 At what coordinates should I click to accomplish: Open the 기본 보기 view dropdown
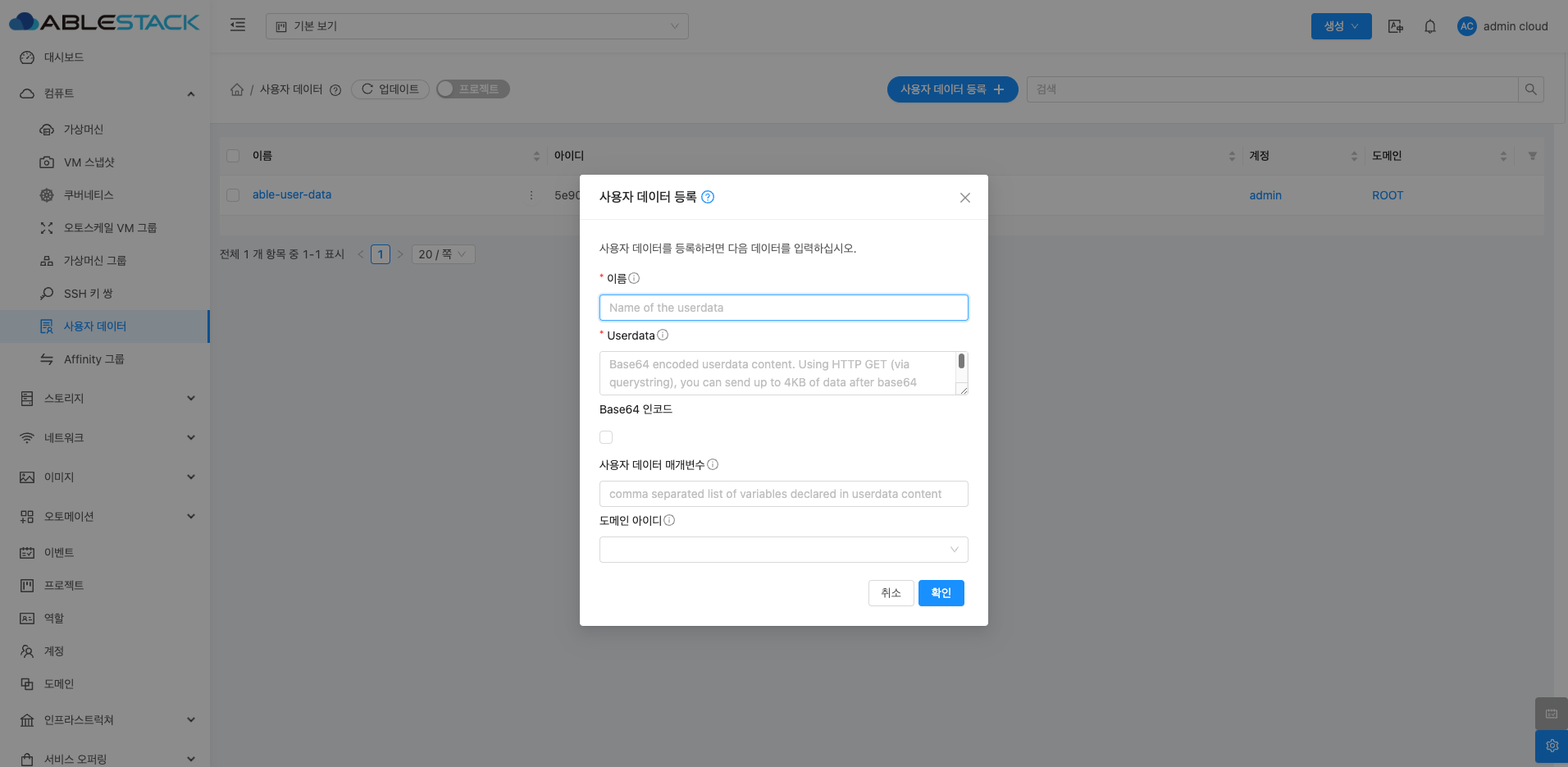(476, 26)
